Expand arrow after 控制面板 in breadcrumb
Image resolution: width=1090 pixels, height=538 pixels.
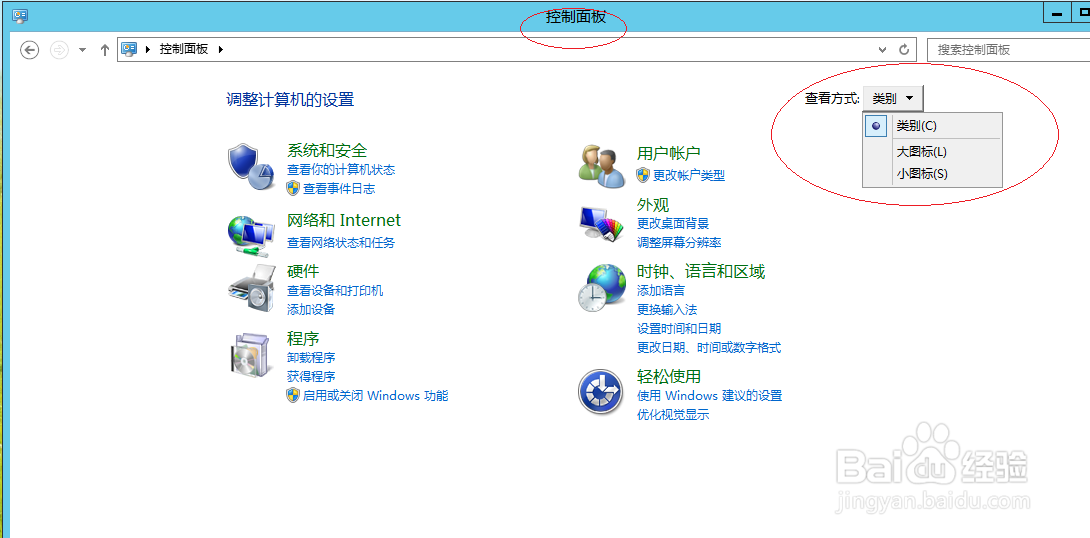(222, 49)
